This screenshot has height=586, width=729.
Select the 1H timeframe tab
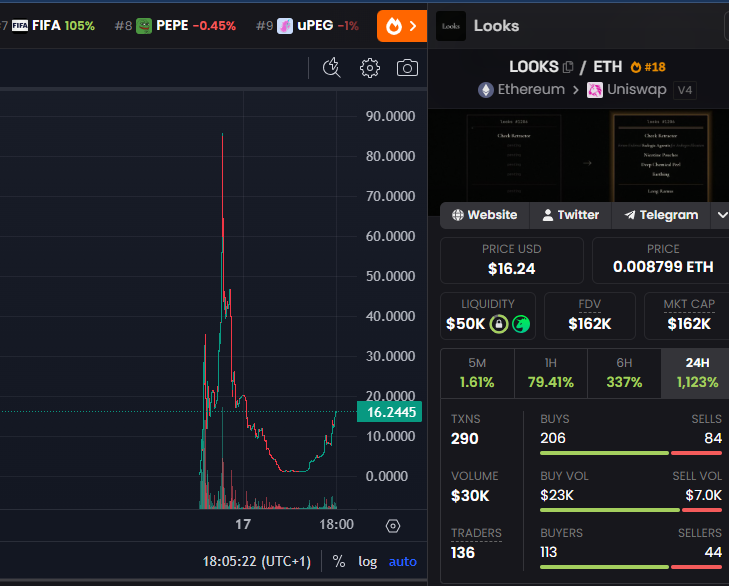(550, 373)
